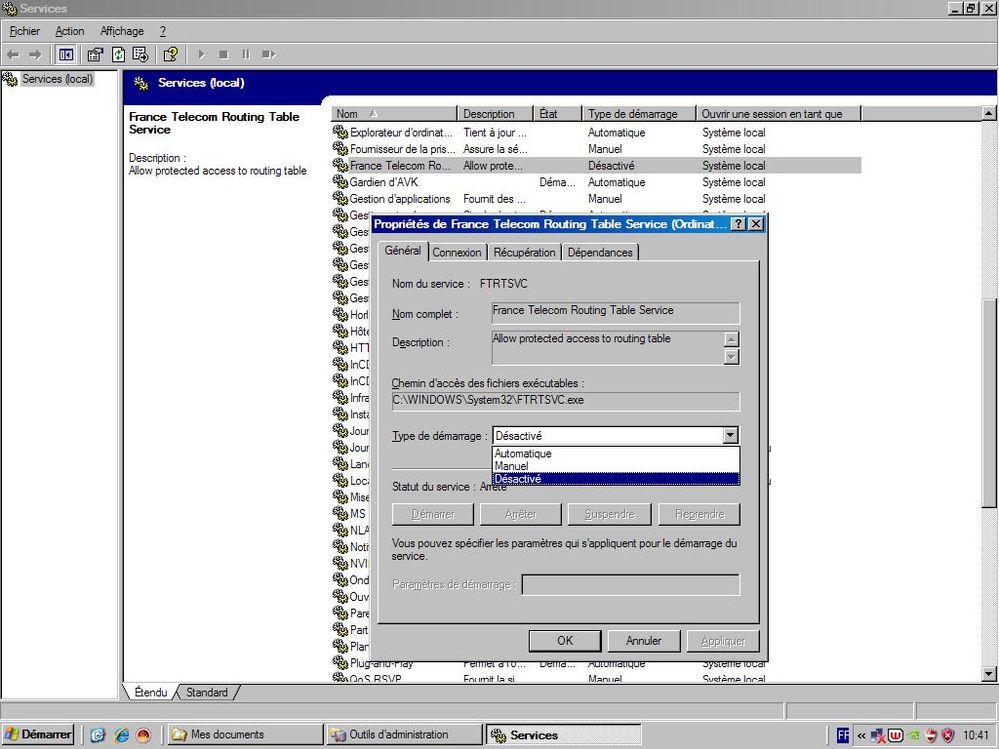The width and height of the screenshot is (999, 749).
Task: Click the Refresh toolbar icon
Action: (118, 54)
